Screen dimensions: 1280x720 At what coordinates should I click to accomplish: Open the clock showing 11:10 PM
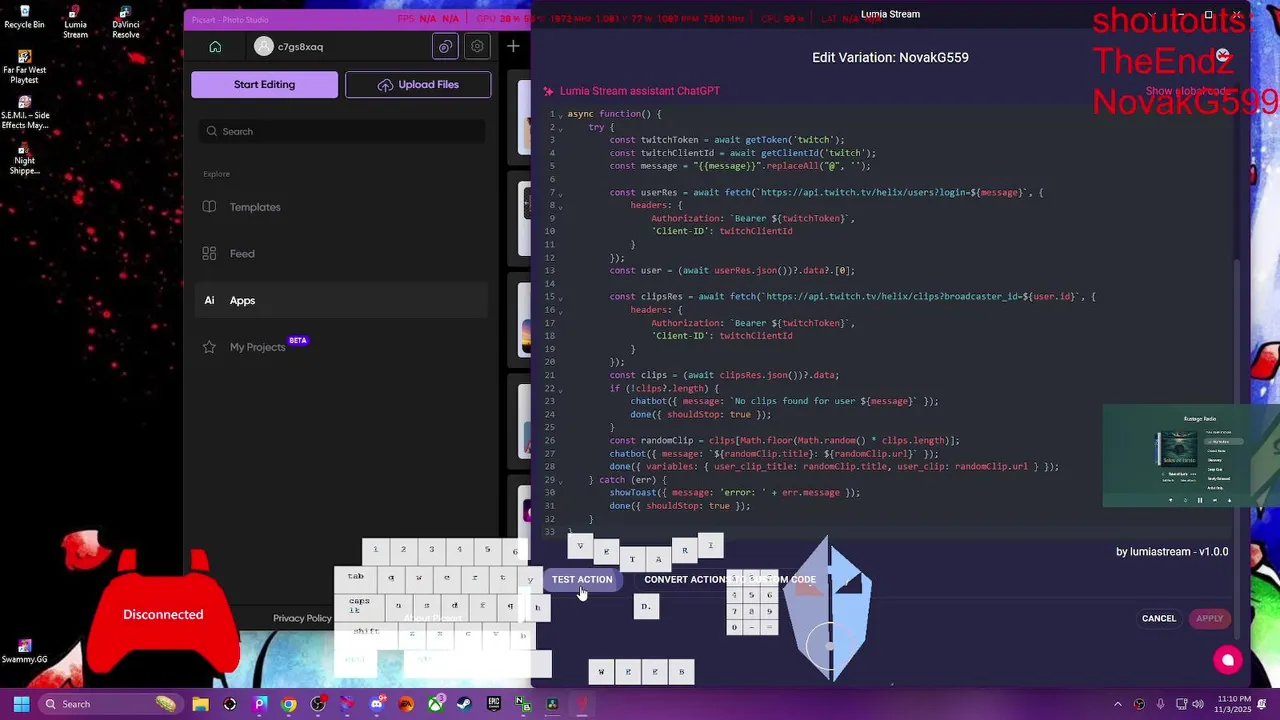[1233, 704]
